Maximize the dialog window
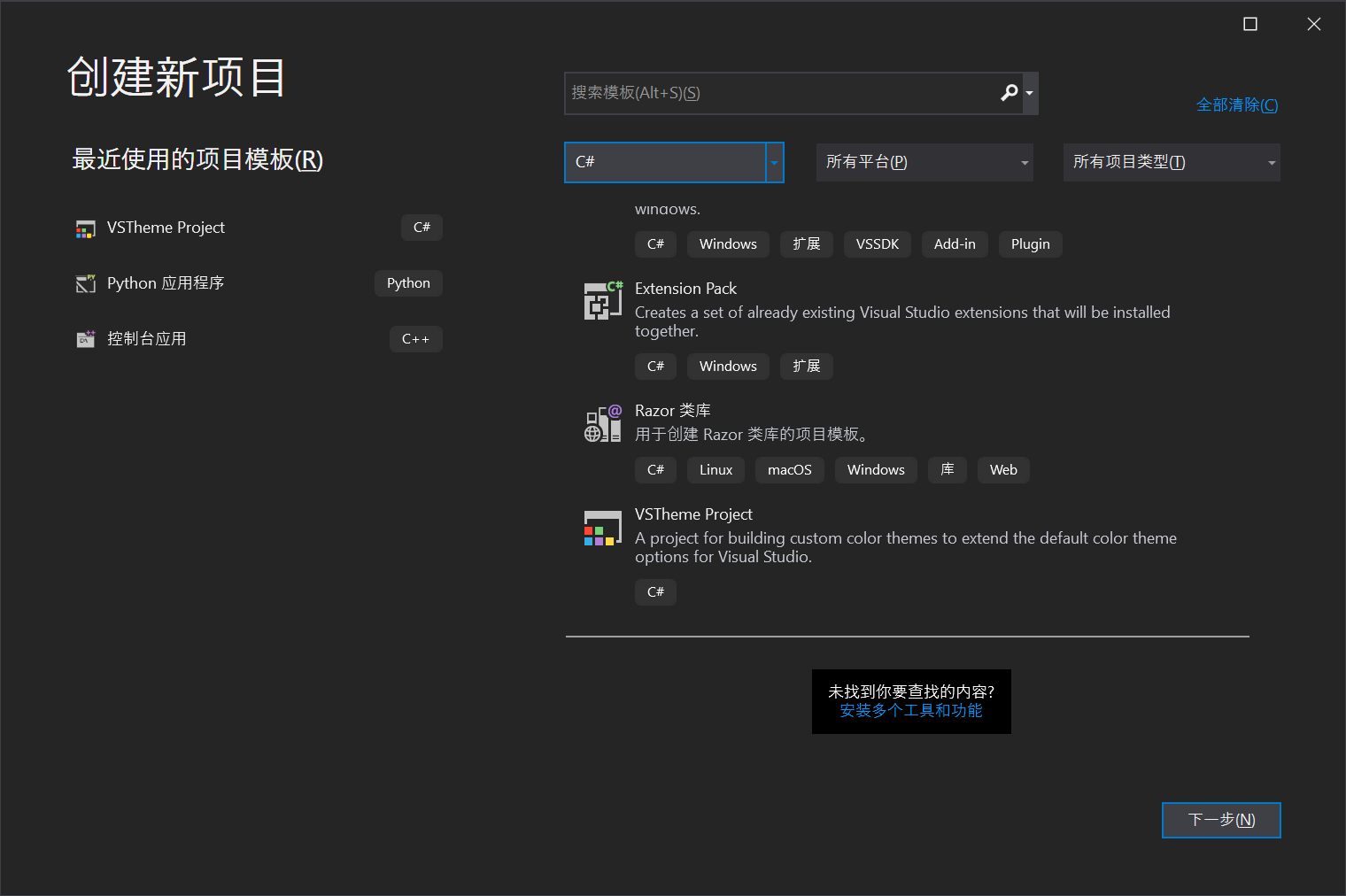This screenshot has width=1346, height=896. [1250, 24]
